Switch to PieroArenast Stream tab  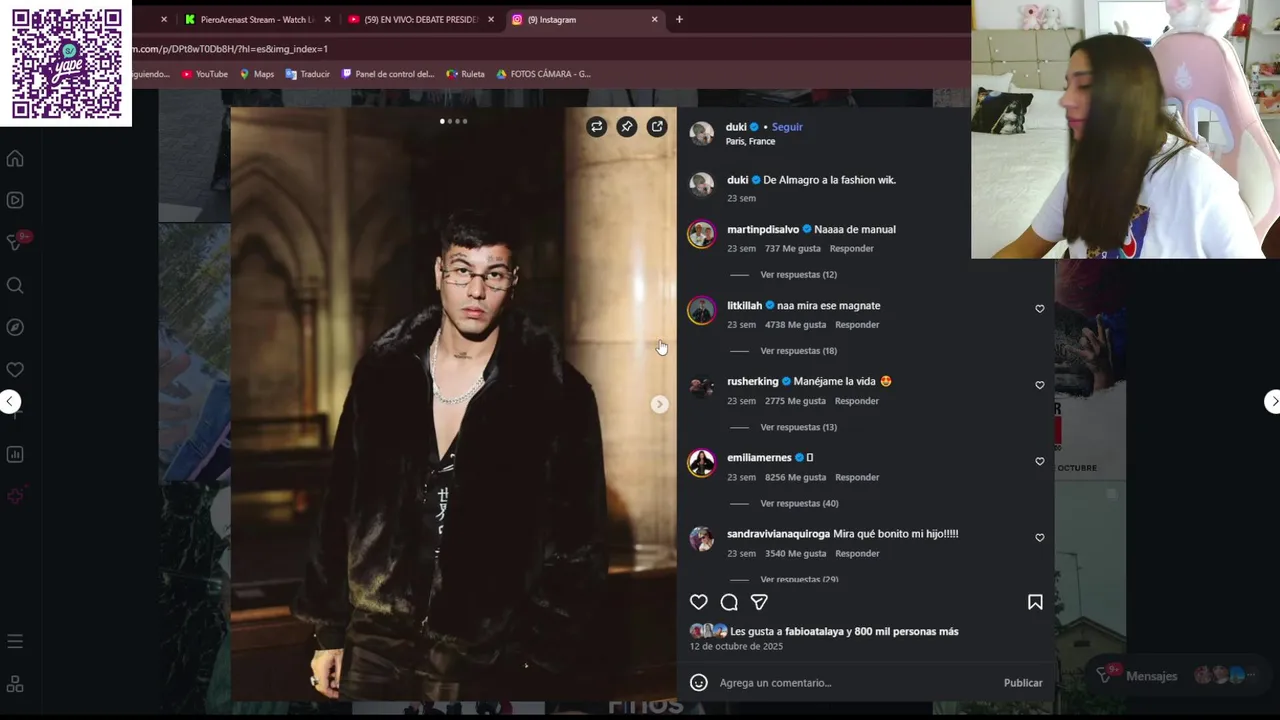coord(257,19)
